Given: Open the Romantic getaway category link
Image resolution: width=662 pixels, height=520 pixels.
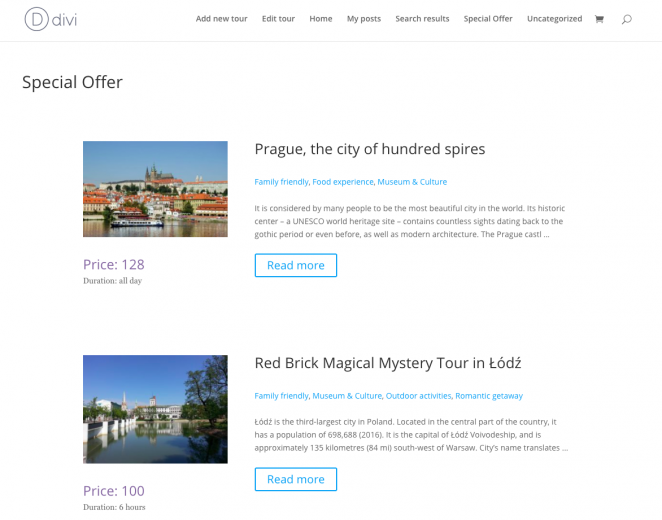Looking at the screenshot, I should coord(489,396).
